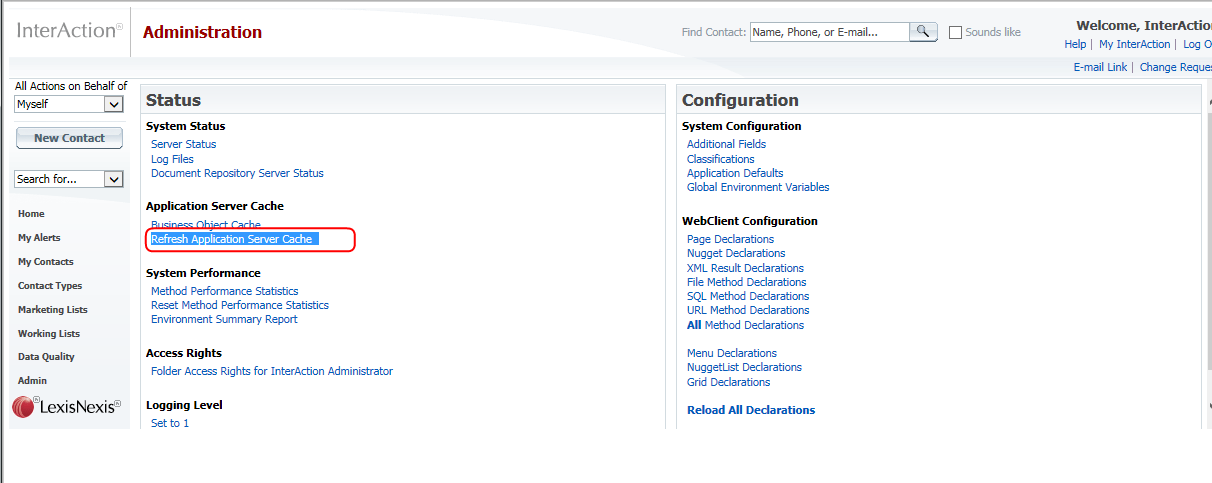The width and height of the screenshot is (1212, 483).
Task: Set logging level via Set to 1
Action: coord(170,424)
